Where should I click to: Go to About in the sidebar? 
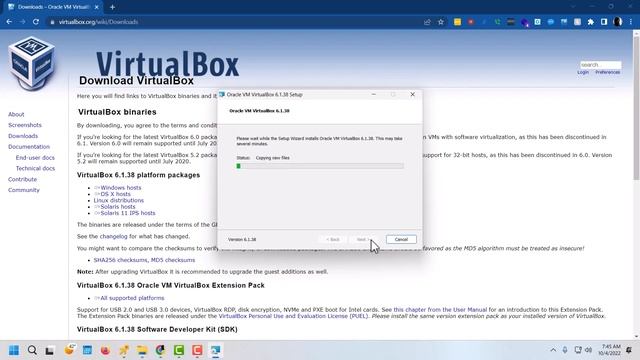[x=16, y=114]
